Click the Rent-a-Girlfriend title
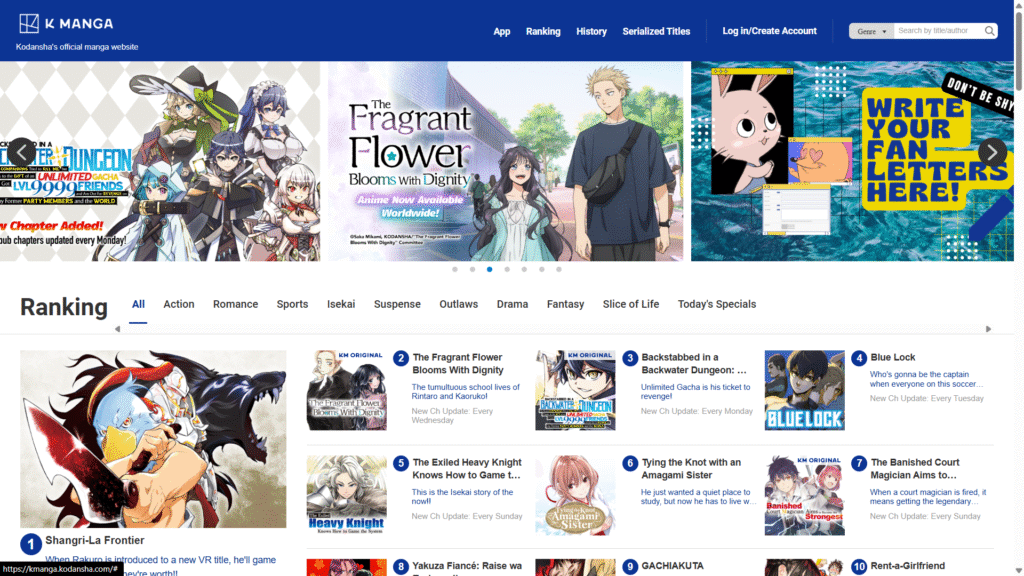Screen dimensions: 1024x576 pos(908,566)
